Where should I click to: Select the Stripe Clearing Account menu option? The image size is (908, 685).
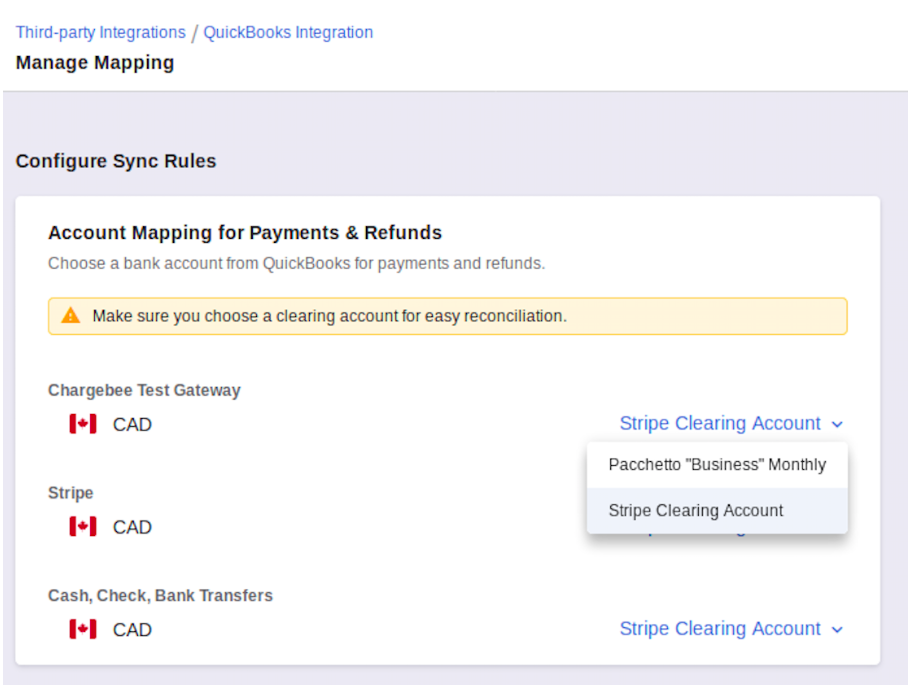click(696, 511)
